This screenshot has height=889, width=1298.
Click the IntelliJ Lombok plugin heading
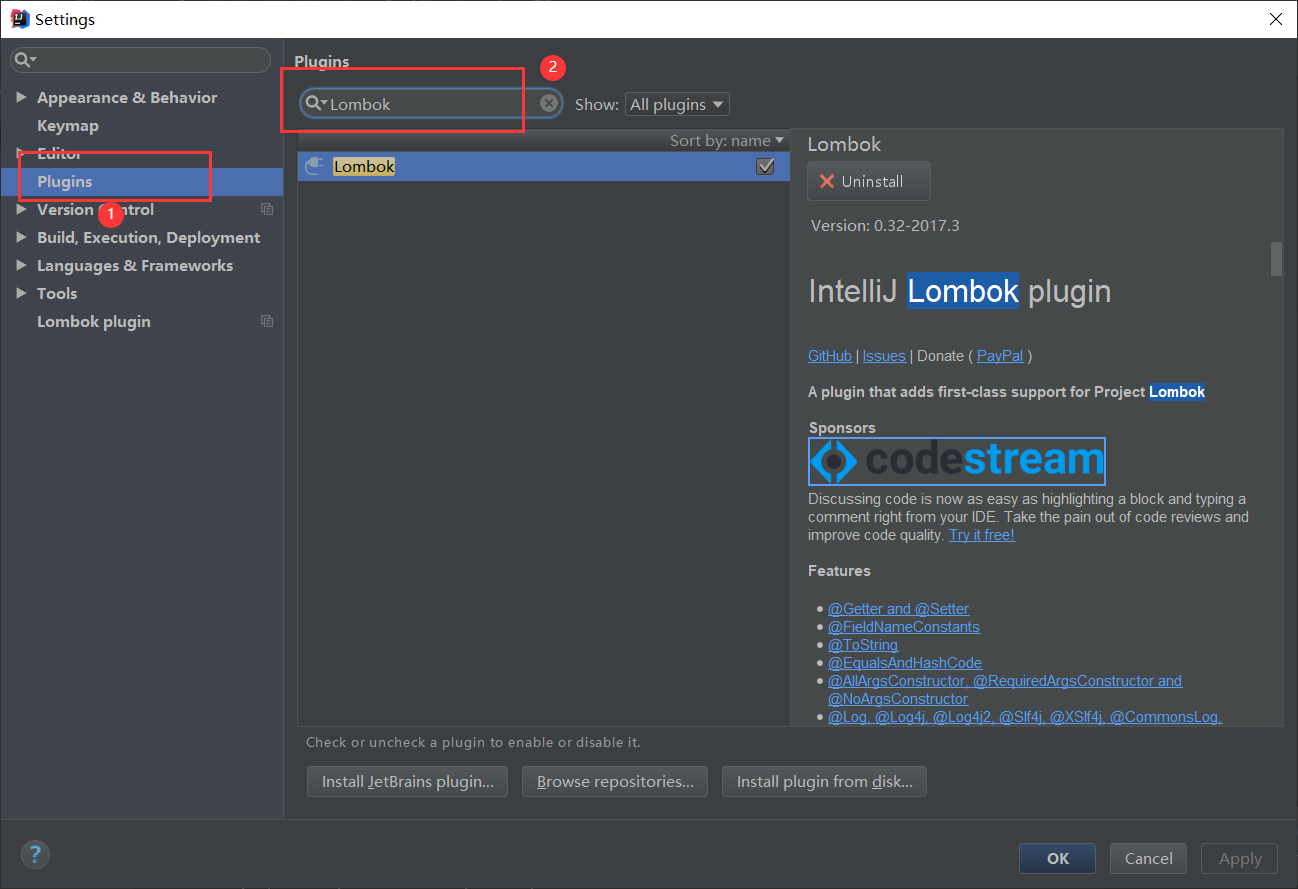coord(959,291)
